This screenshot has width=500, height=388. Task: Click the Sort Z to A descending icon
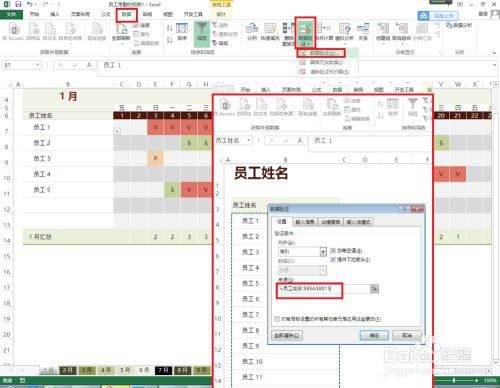(x=170, y=40)
